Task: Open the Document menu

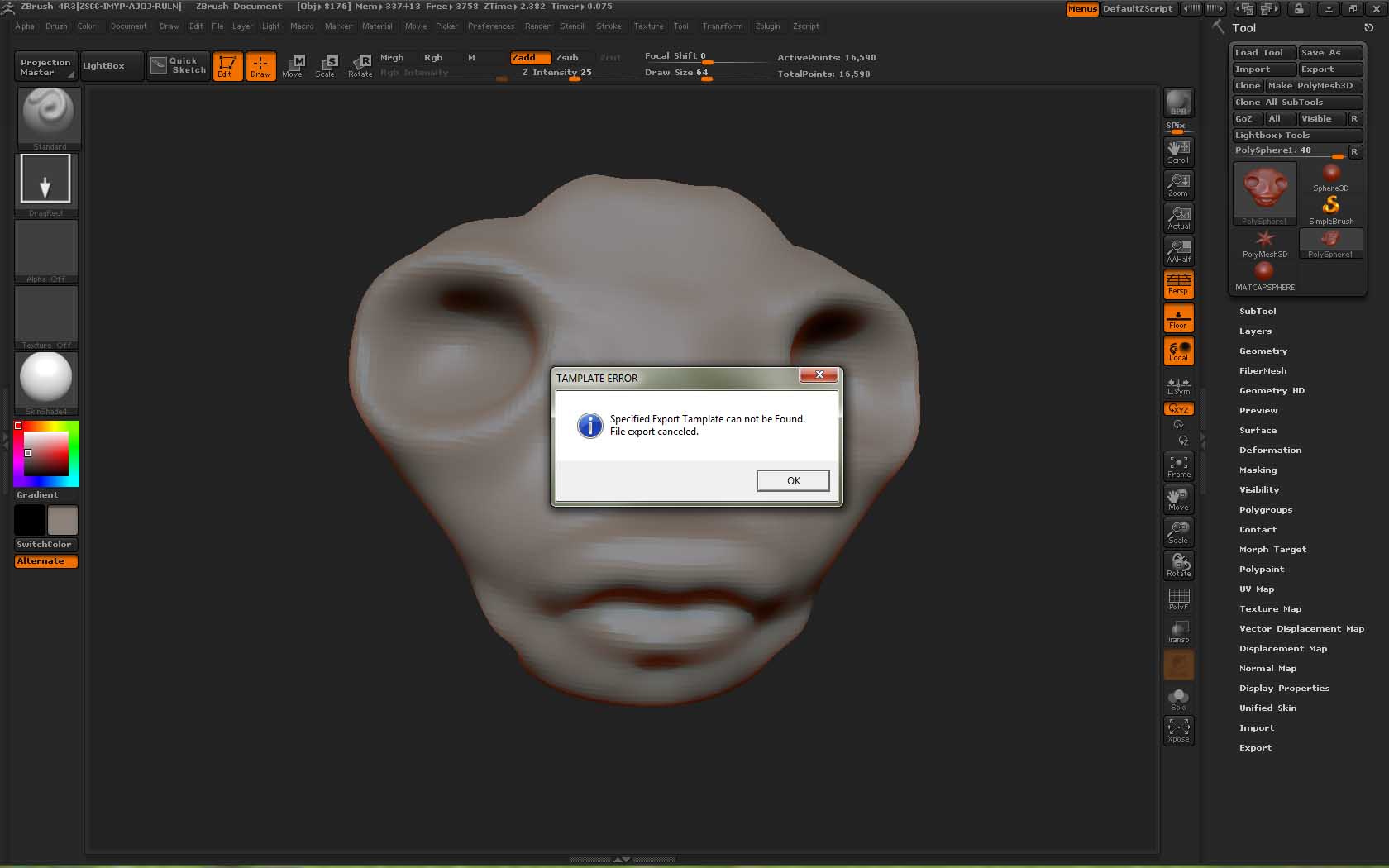Action: [128, 26]
